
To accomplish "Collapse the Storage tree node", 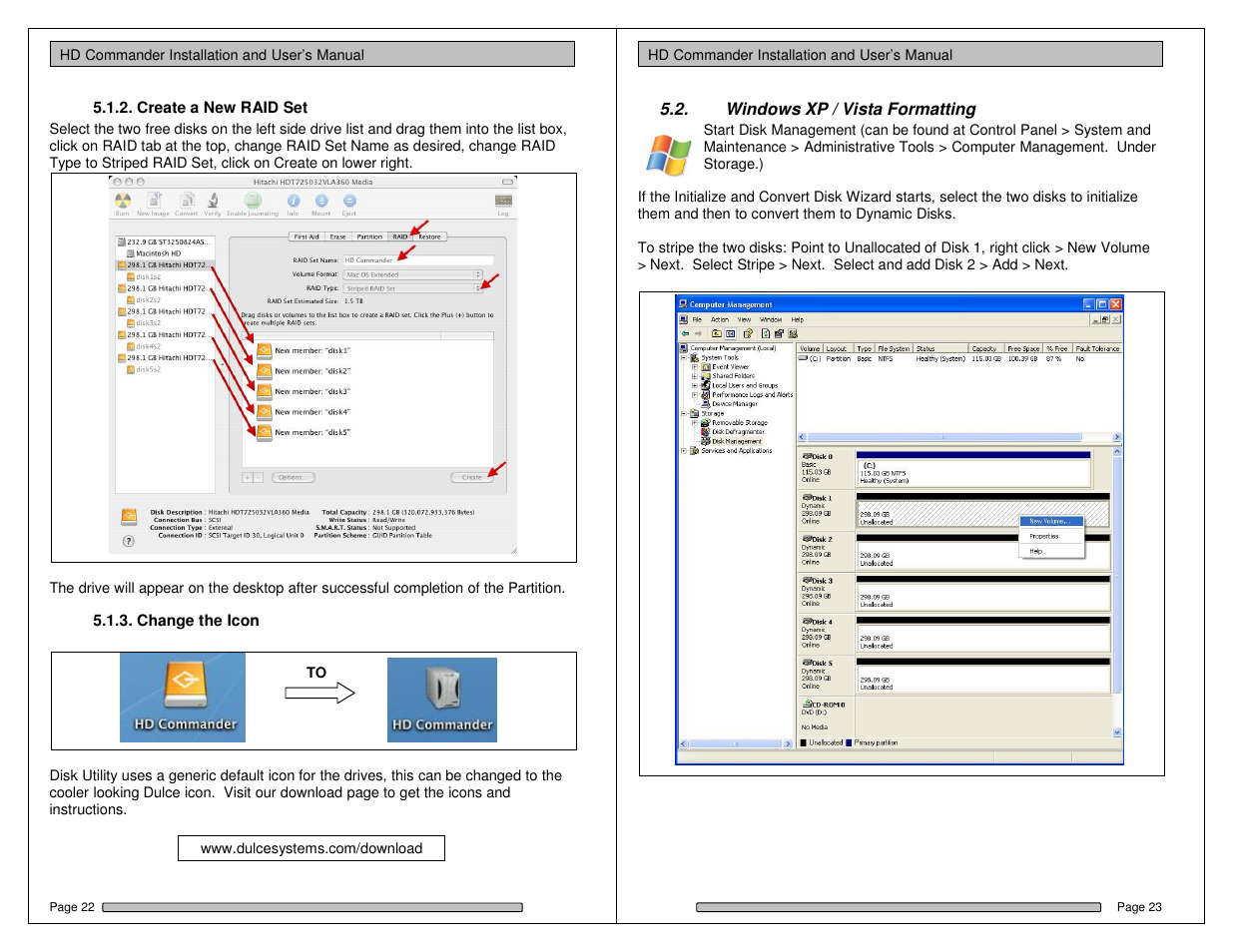I will tap(684, 413).
